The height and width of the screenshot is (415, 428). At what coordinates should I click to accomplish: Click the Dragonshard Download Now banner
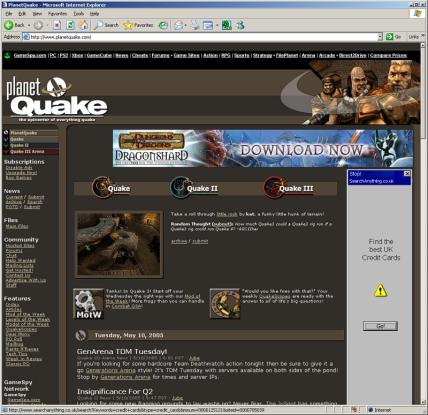point(263,148)
